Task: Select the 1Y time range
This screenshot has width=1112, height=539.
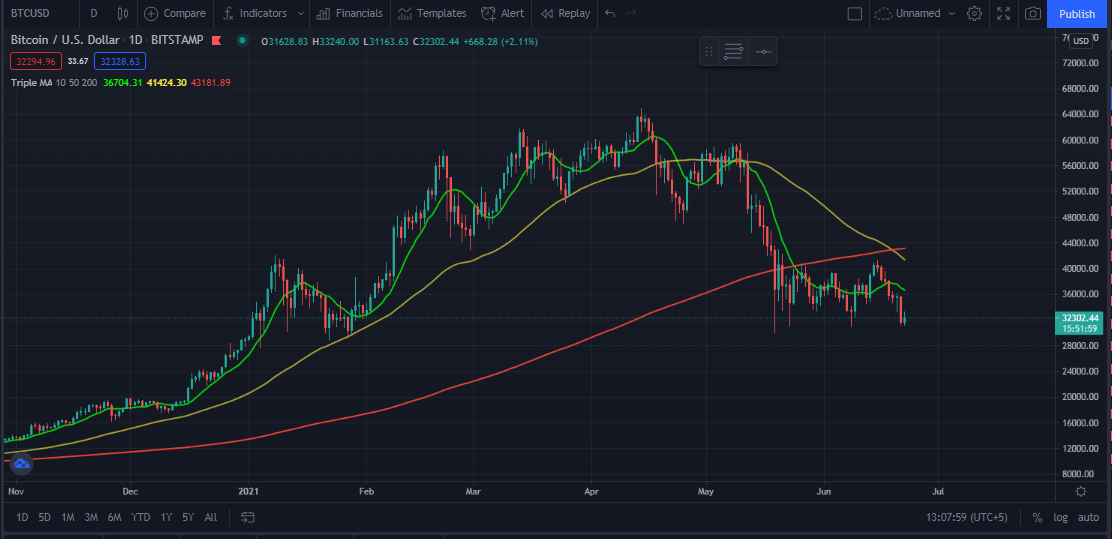Action: [x=166, y=518]
